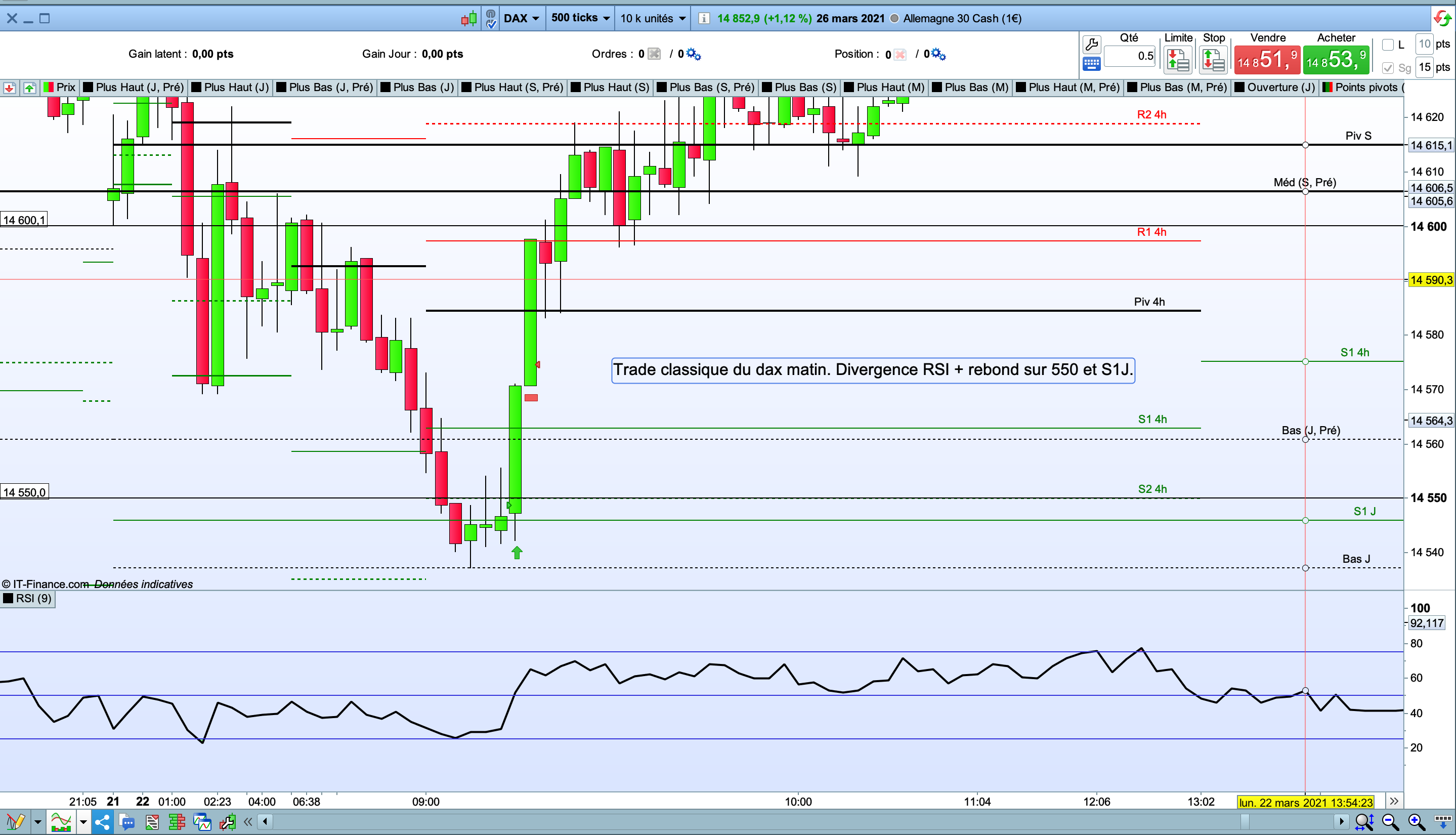
Task: Expand the 500 ticks timeframe dropdown
Action: pos(580,18)
